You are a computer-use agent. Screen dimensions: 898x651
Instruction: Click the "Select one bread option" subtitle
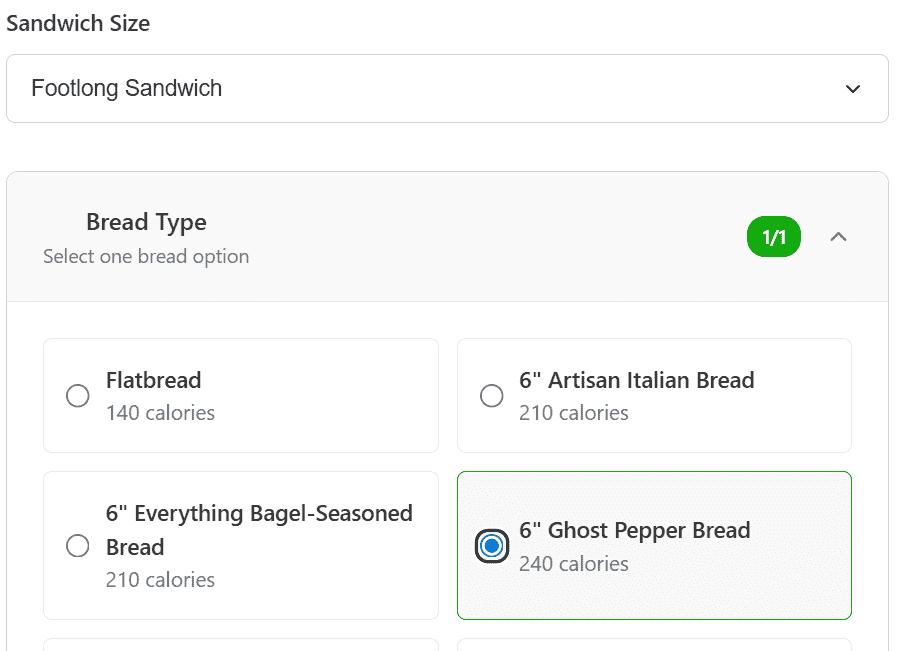[x=146, y=257]
